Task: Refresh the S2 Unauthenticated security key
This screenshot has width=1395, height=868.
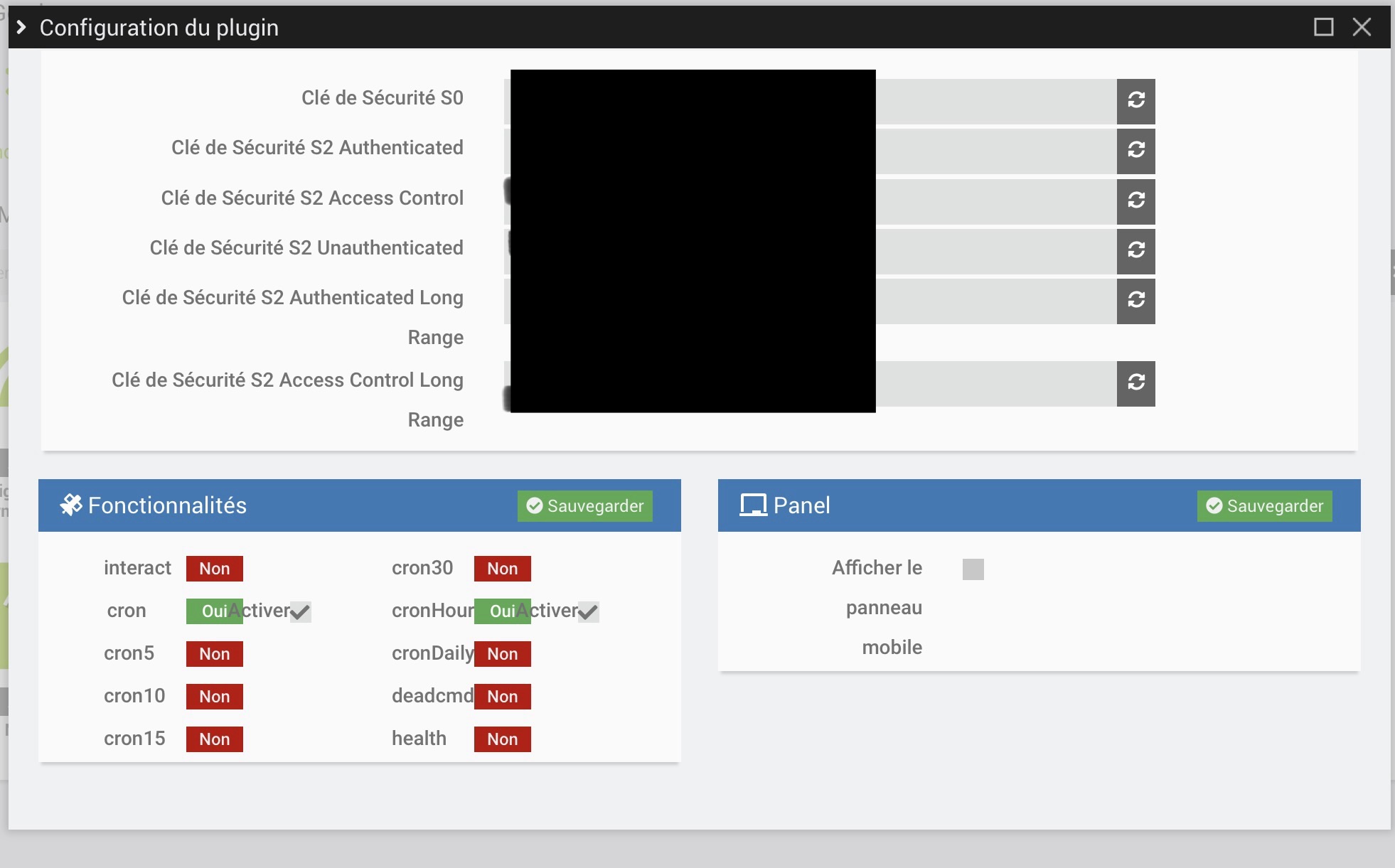Action: (1135, 250)
